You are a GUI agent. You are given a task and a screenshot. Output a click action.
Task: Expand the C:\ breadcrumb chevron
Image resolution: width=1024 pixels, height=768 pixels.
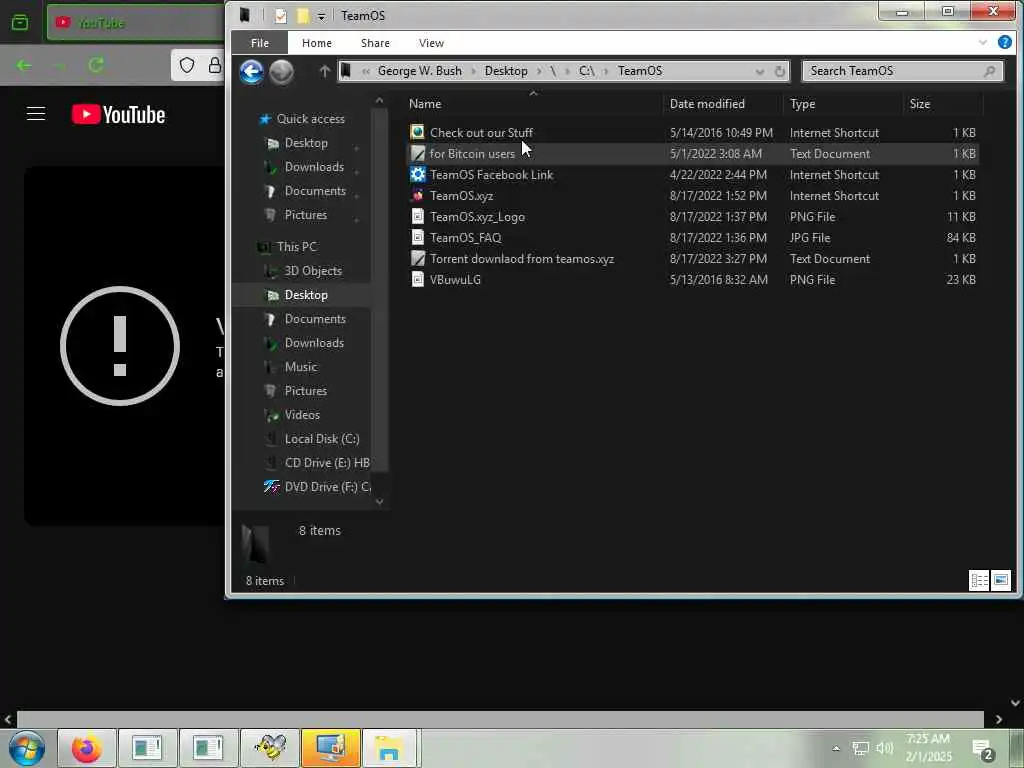pyautogui.click(x=607, y=71)
